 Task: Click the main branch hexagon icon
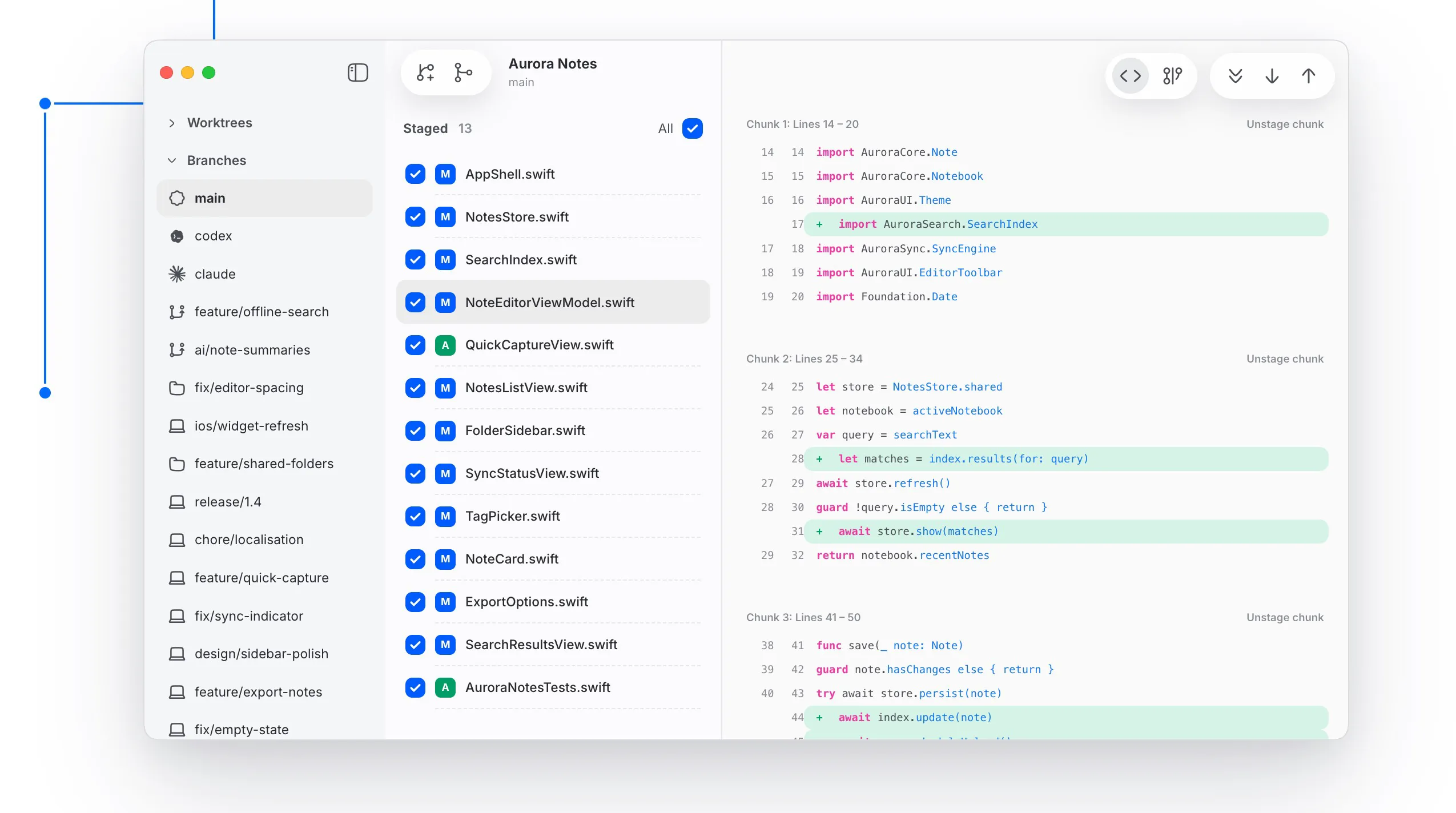pyautogui.click(x=177, y=198)
